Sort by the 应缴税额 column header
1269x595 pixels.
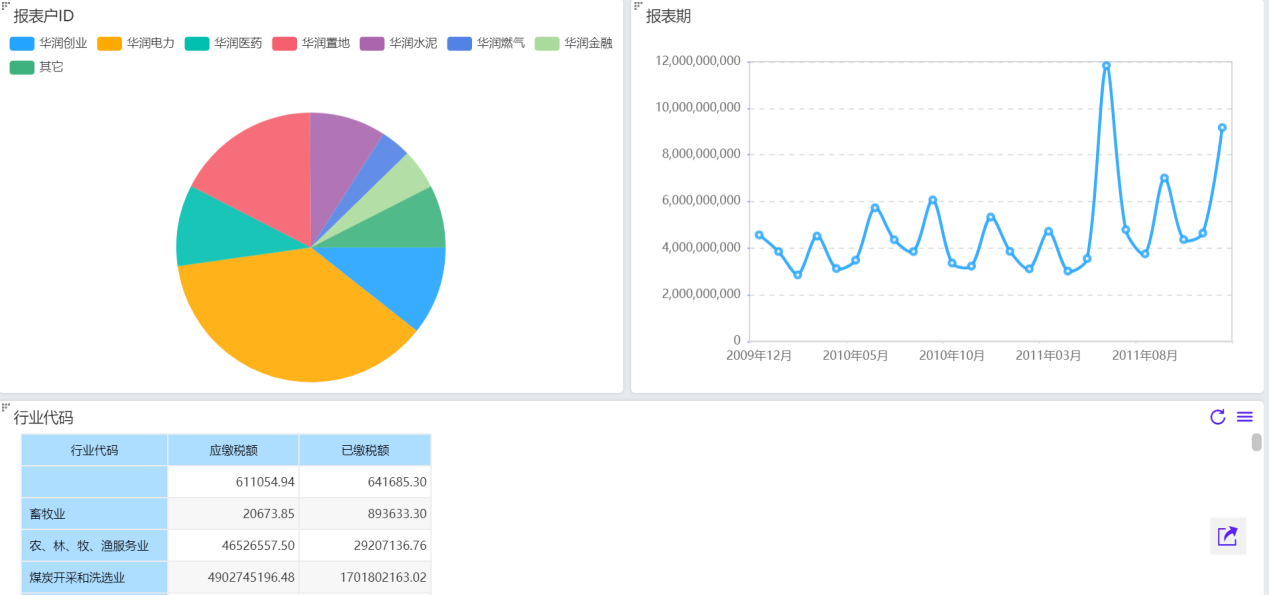233,450
